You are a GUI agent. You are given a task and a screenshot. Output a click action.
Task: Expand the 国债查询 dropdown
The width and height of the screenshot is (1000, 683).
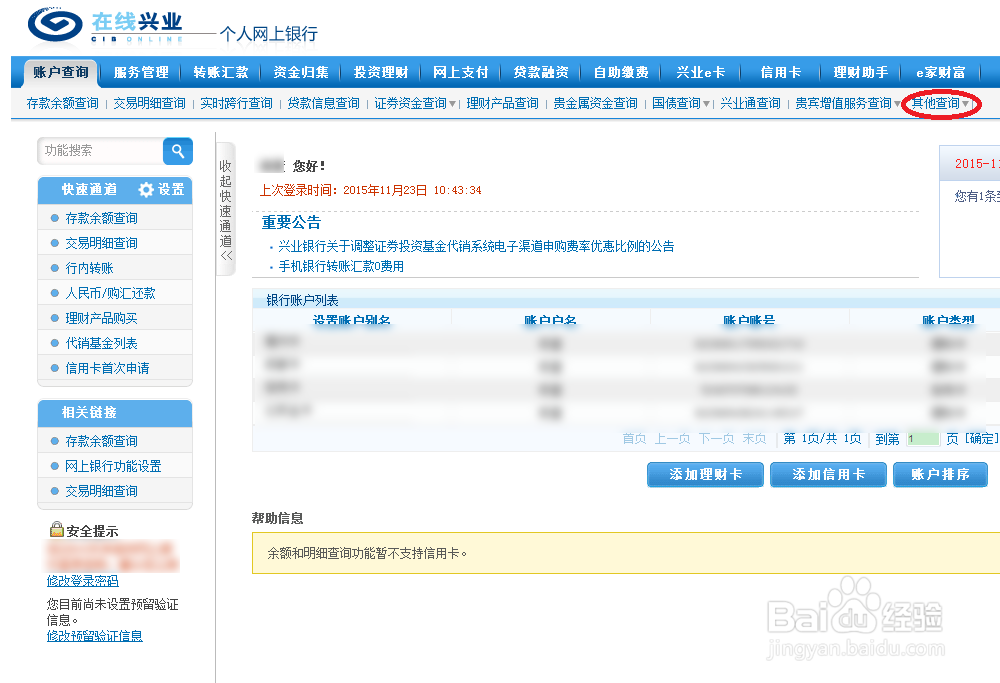[680, 103]
